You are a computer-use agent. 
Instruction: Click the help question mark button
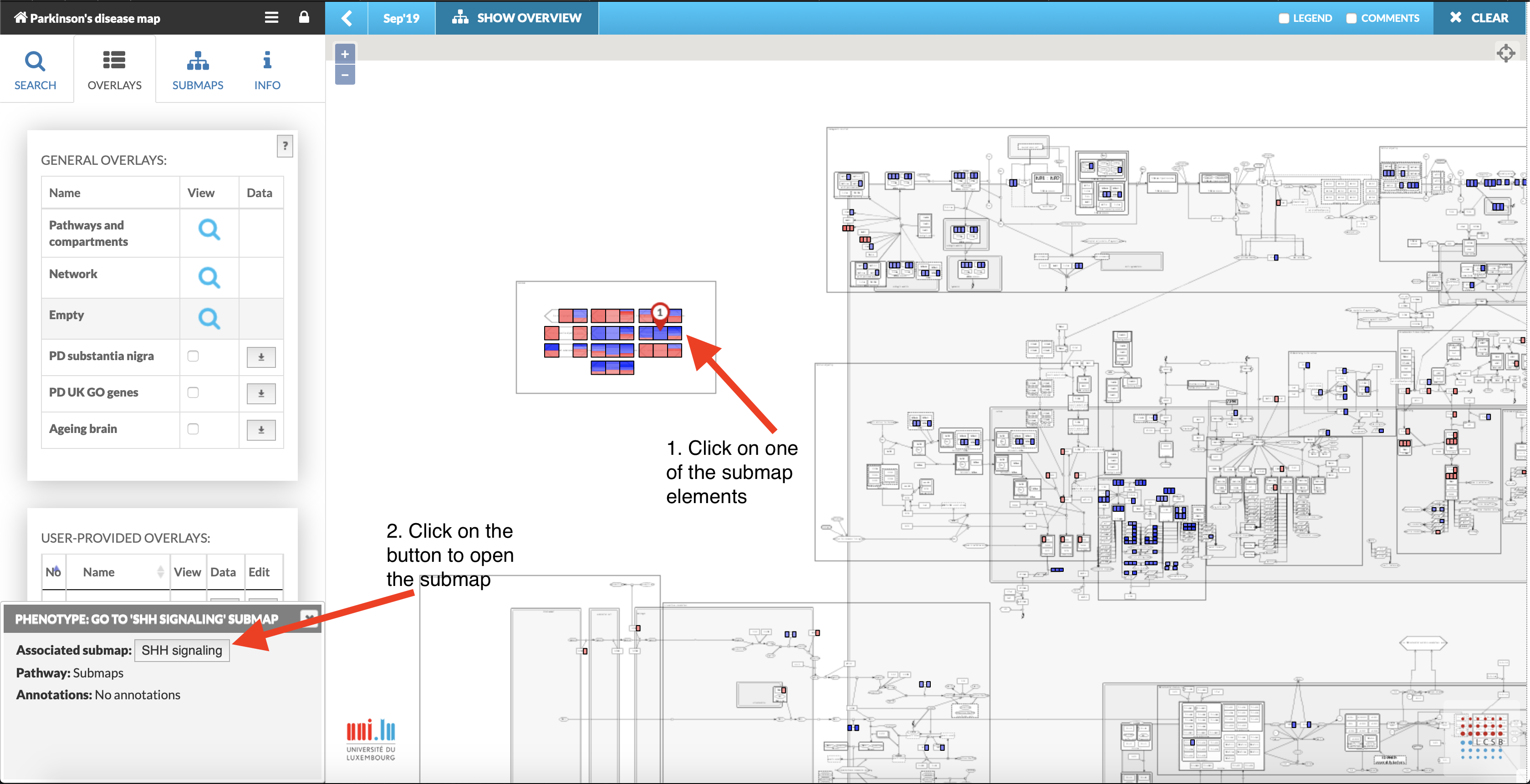pos(285,146)
